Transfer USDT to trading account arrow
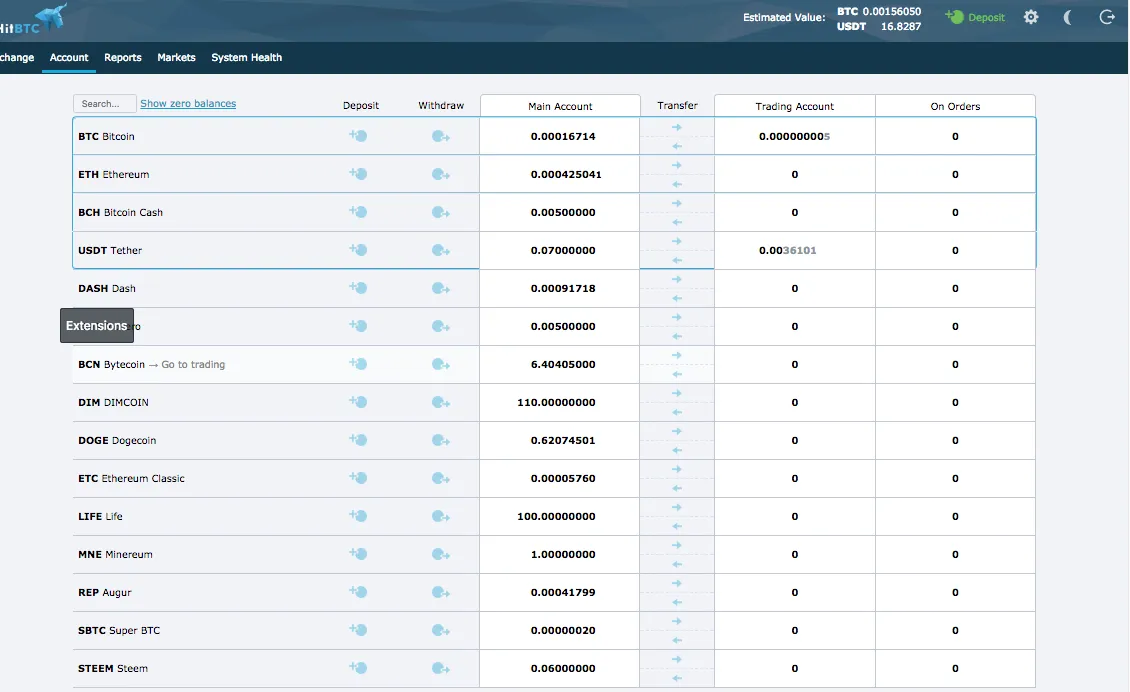This screenshot has width=1130, height=692. point(677,241)
